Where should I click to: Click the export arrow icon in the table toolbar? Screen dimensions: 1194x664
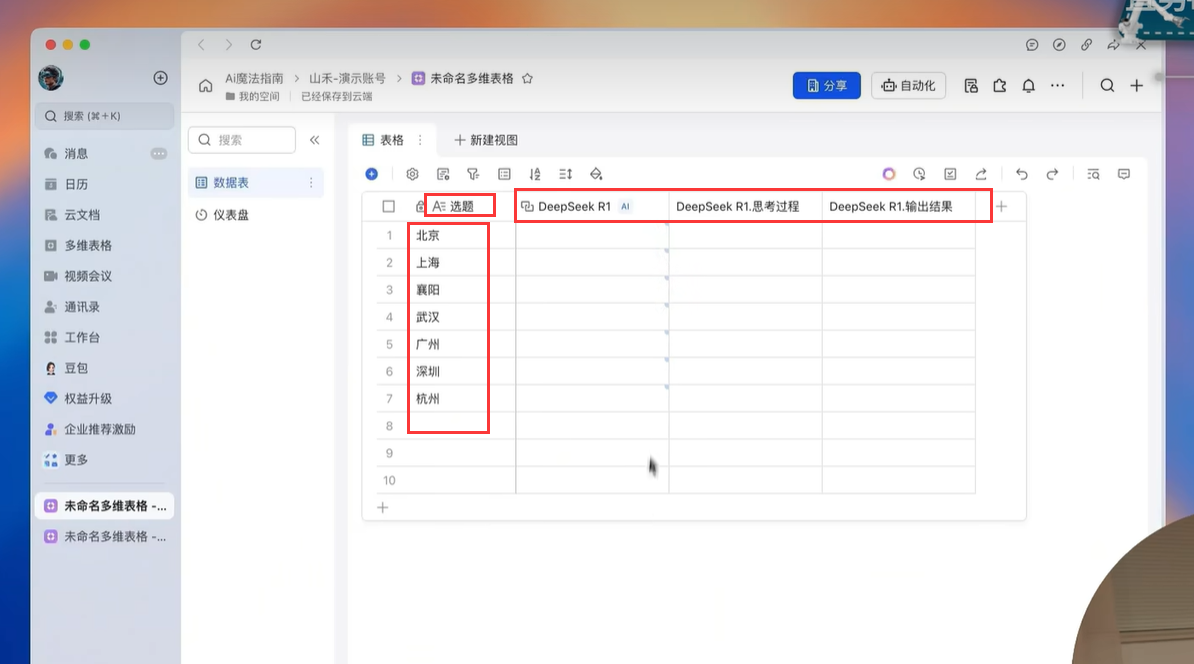tap(981, 174)
